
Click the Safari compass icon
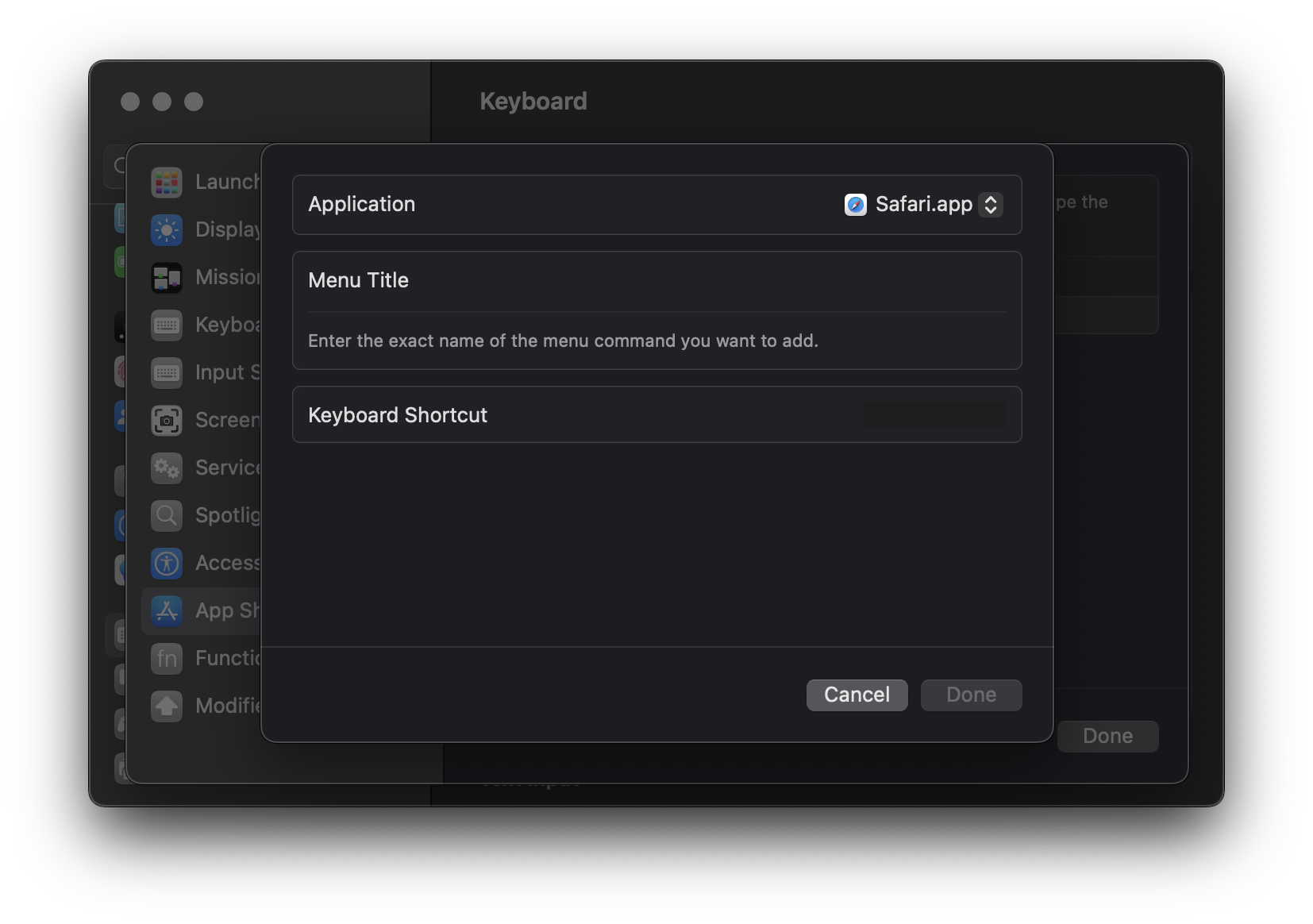856,205
